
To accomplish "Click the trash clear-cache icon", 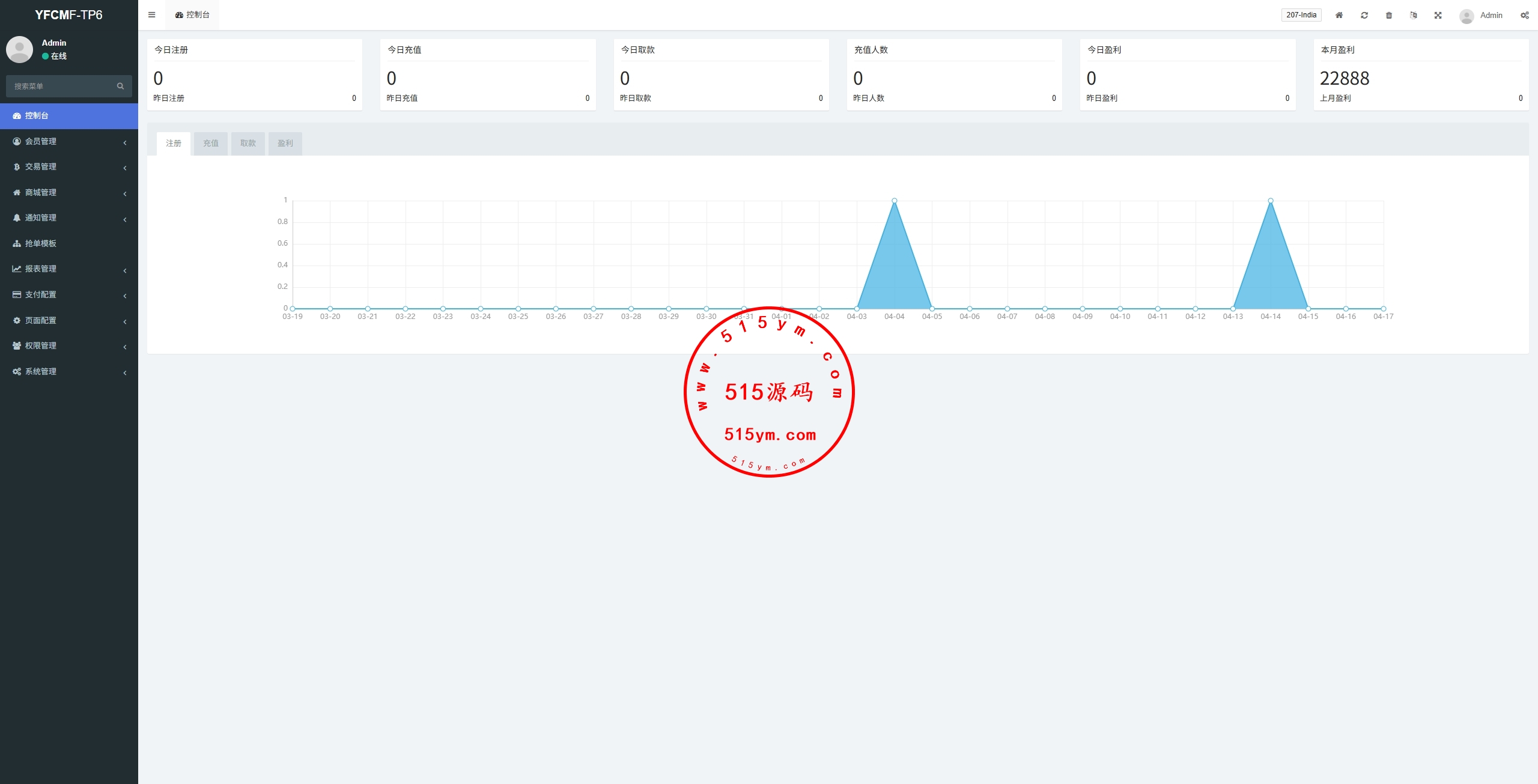I will [1389, 16].
